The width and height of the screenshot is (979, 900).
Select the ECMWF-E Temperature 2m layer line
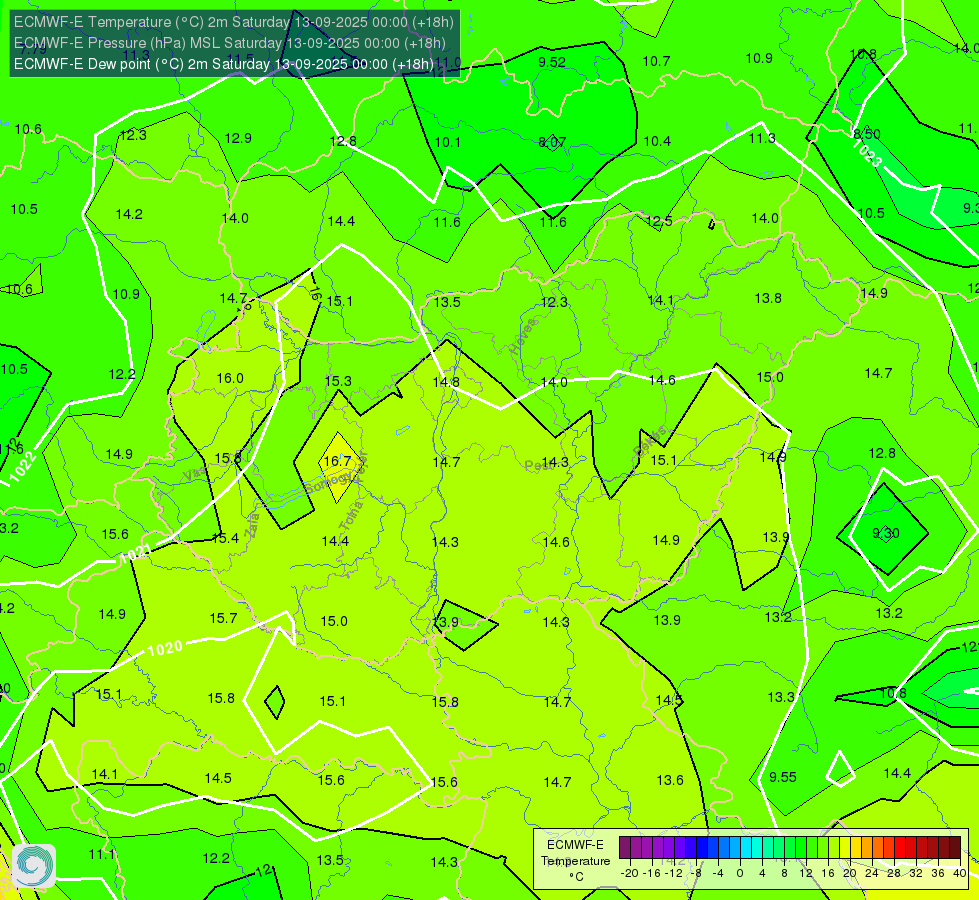tap(234, 22)
